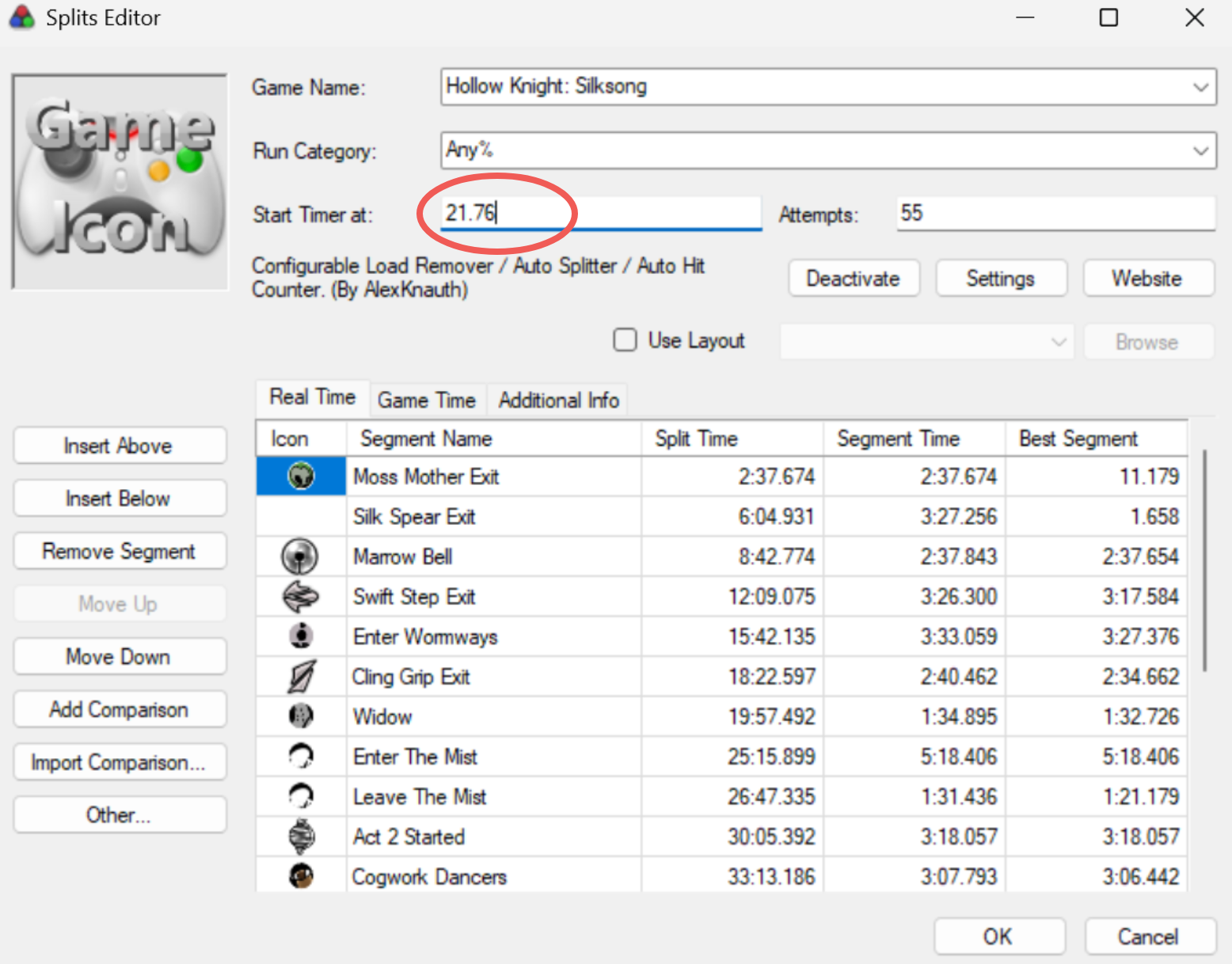The width and height of the screenshot is (1232, 964).
Task: Click the Widow segment icon
Action: pyautogui.click(x=301, y=716)
